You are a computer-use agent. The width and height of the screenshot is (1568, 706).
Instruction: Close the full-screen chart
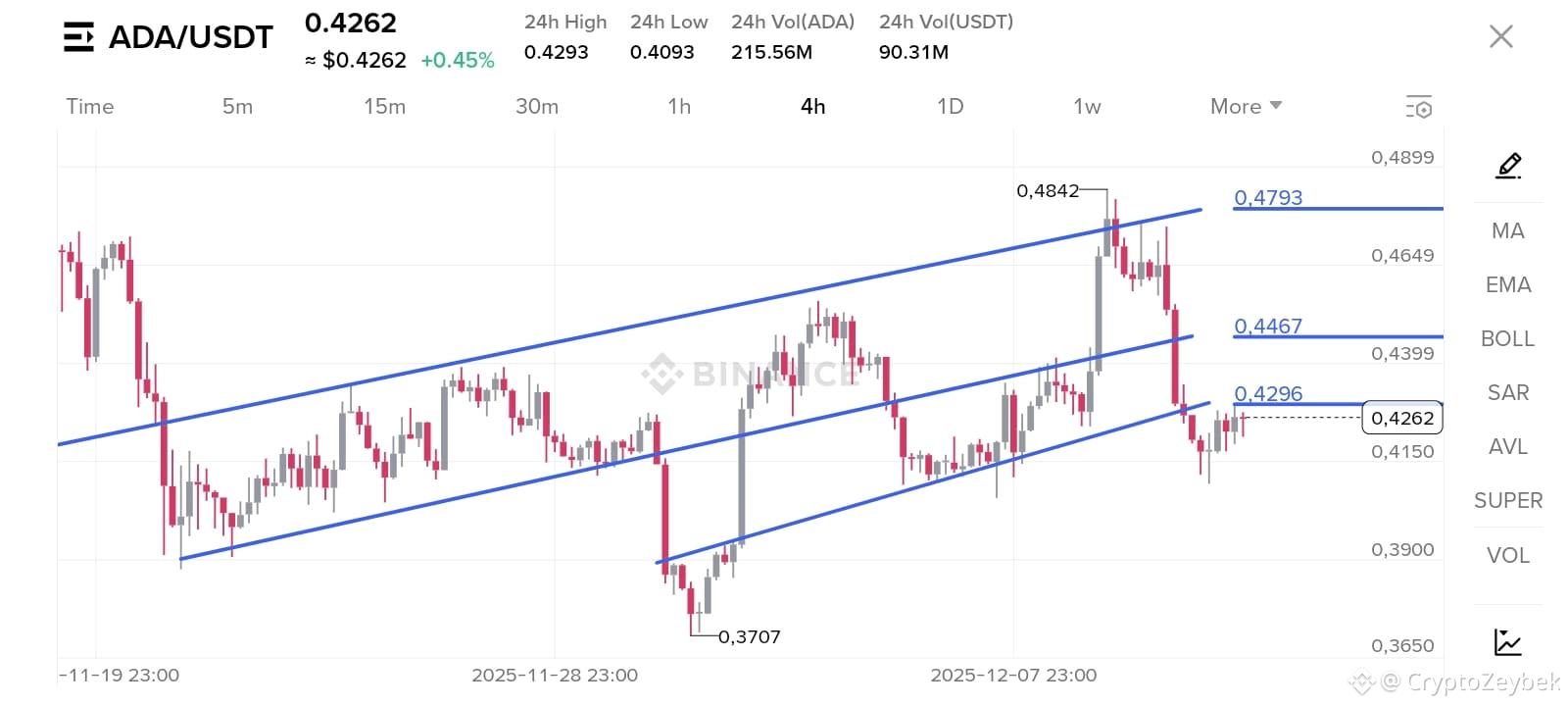(x=1500, y=37)
